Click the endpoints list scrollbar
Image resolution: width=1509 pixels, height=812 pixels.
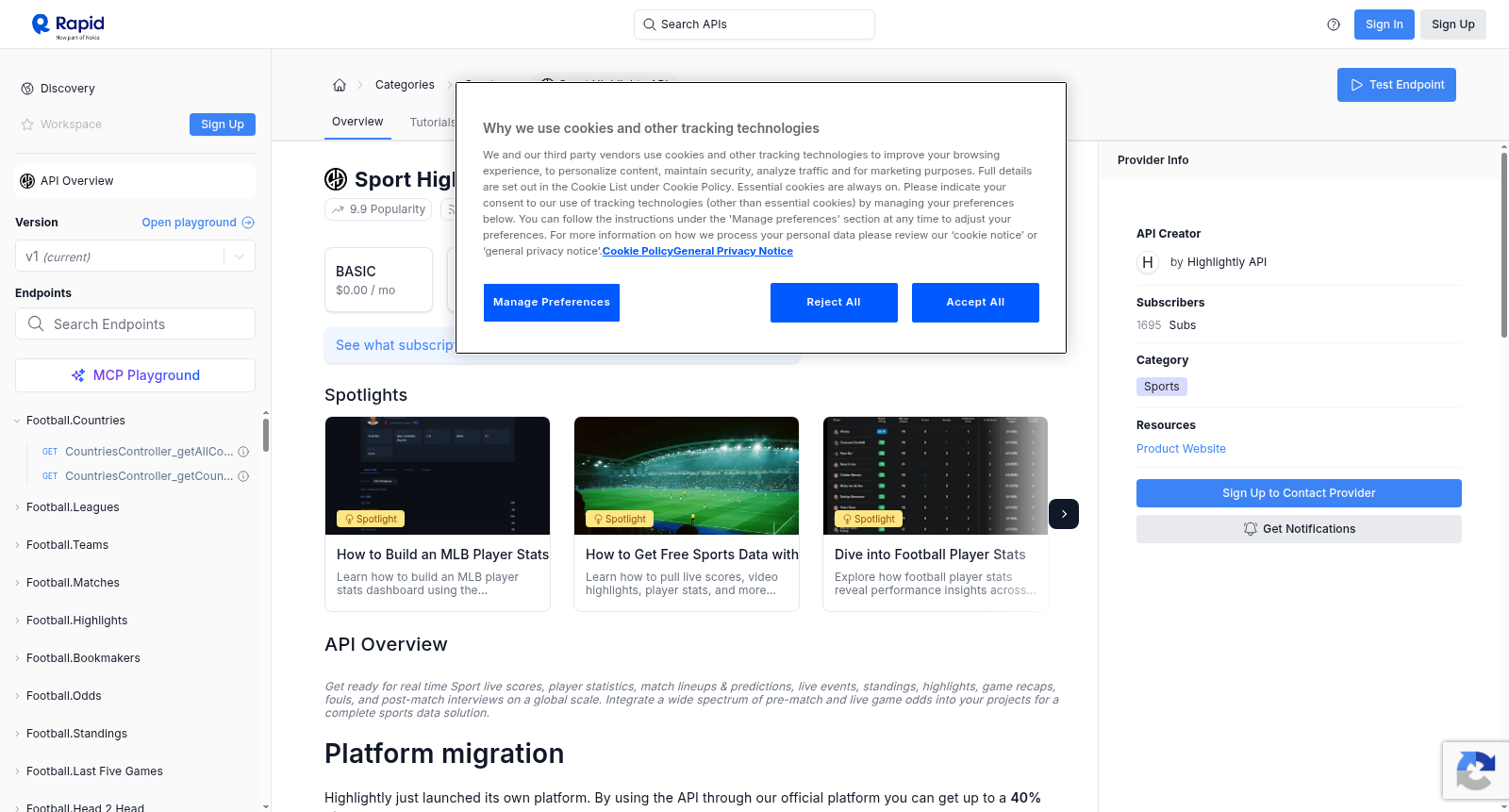[266, 436]
